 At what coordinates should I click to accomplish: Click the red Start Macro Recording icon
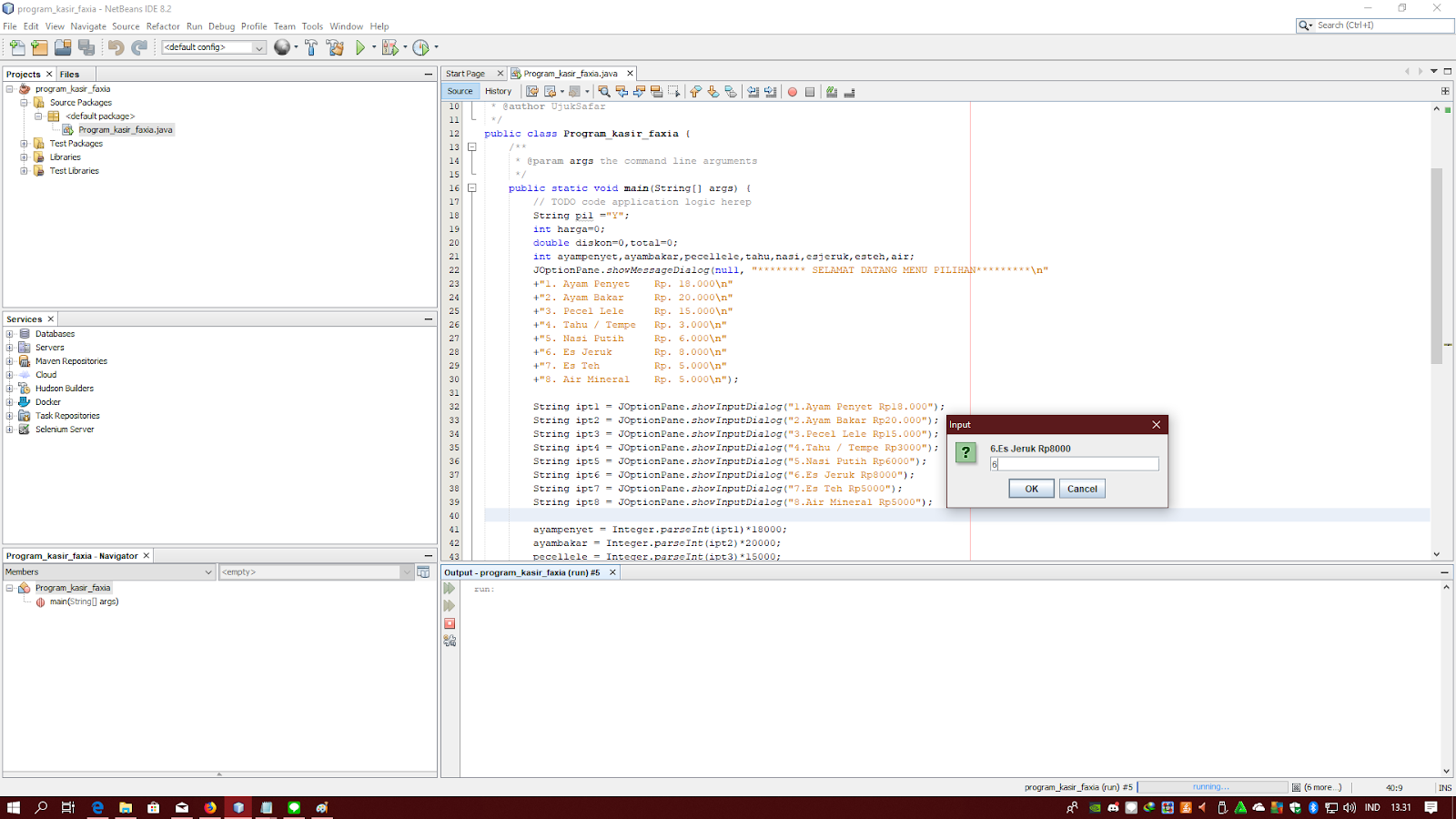(x=793, y=92)
